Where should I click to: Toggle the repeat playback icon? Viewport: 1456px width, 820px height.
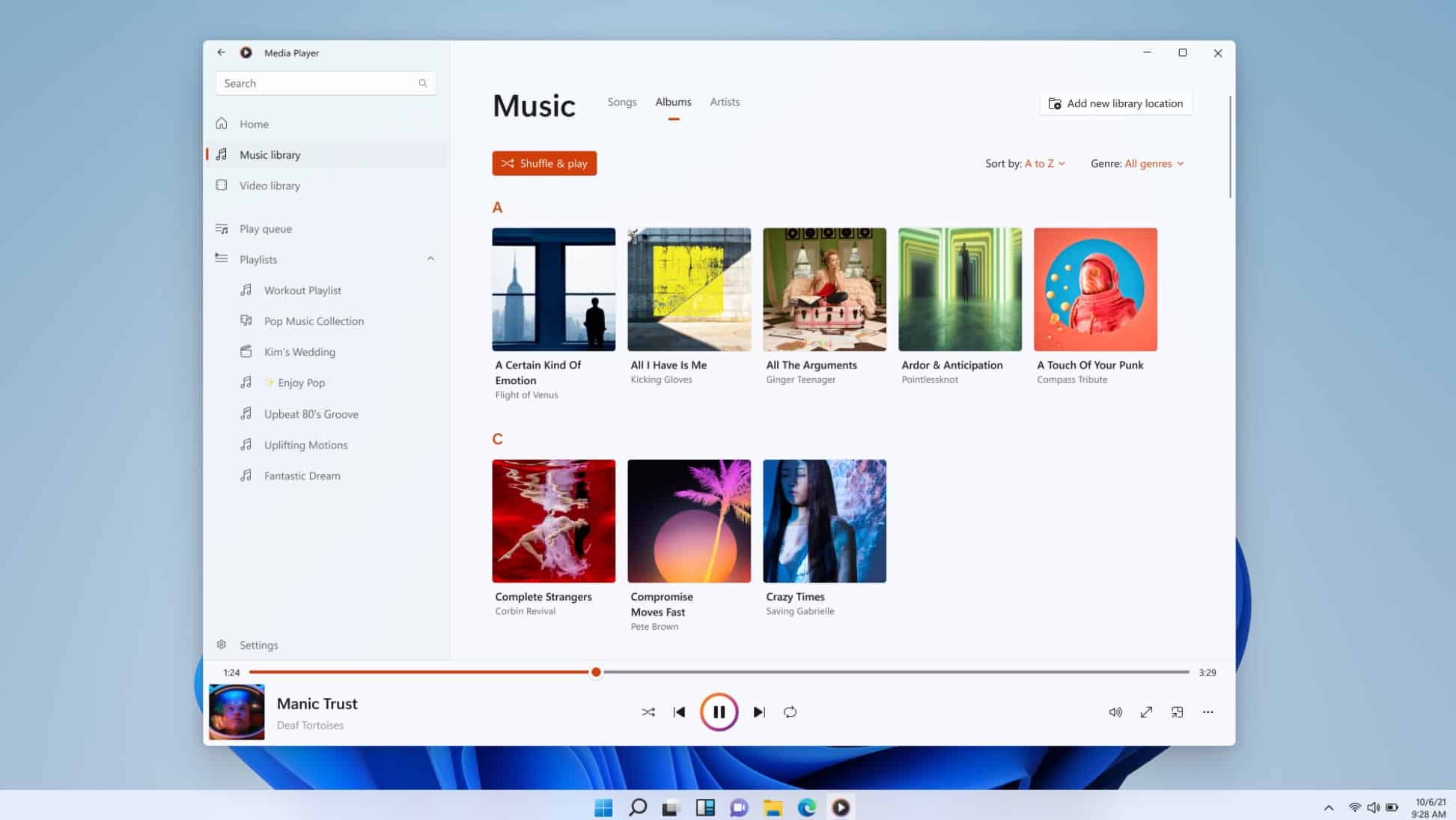pos(790,711)
